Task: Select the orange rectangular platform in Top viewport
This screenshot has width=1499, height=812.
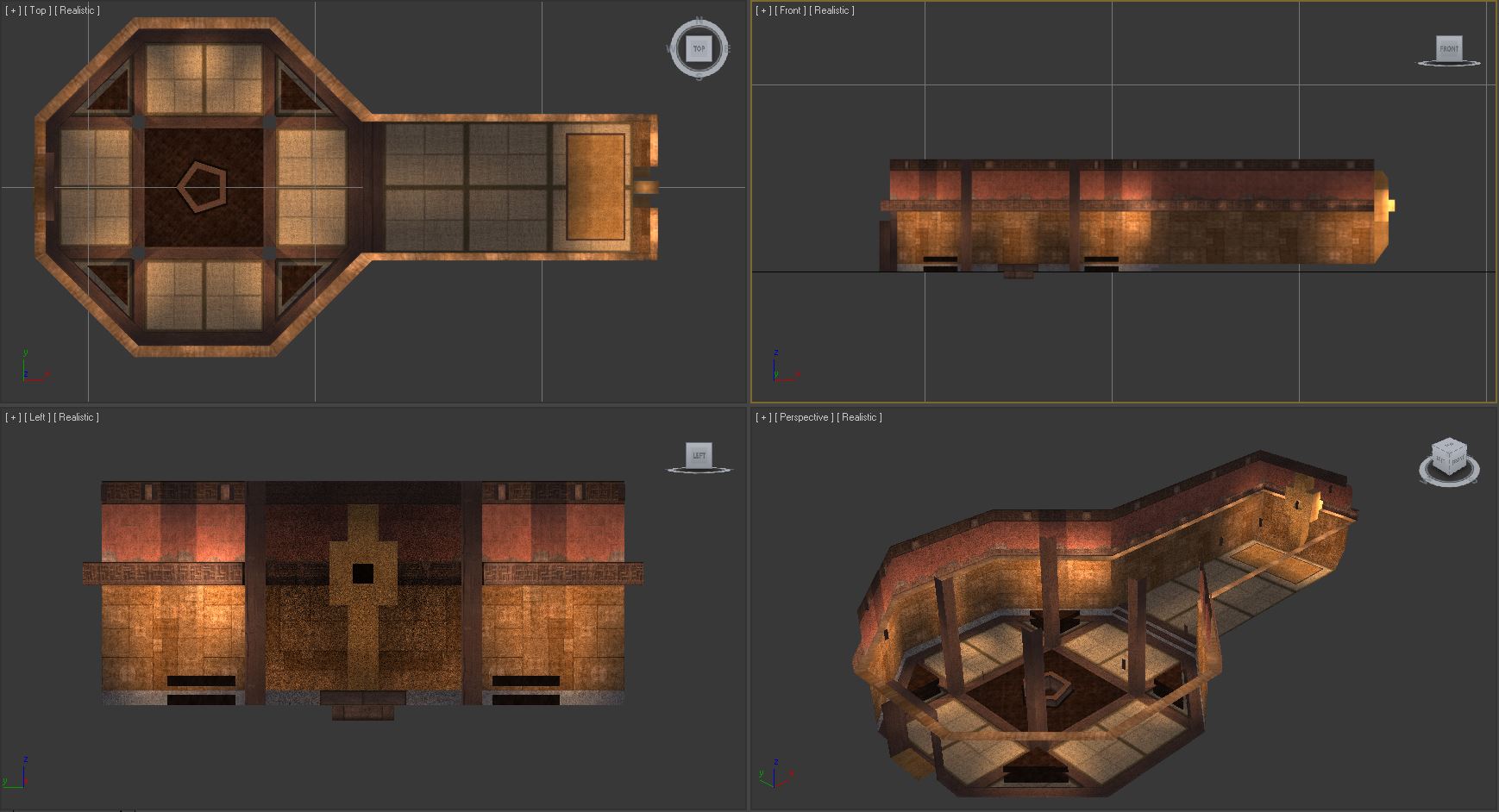Action: coord(595,186)
